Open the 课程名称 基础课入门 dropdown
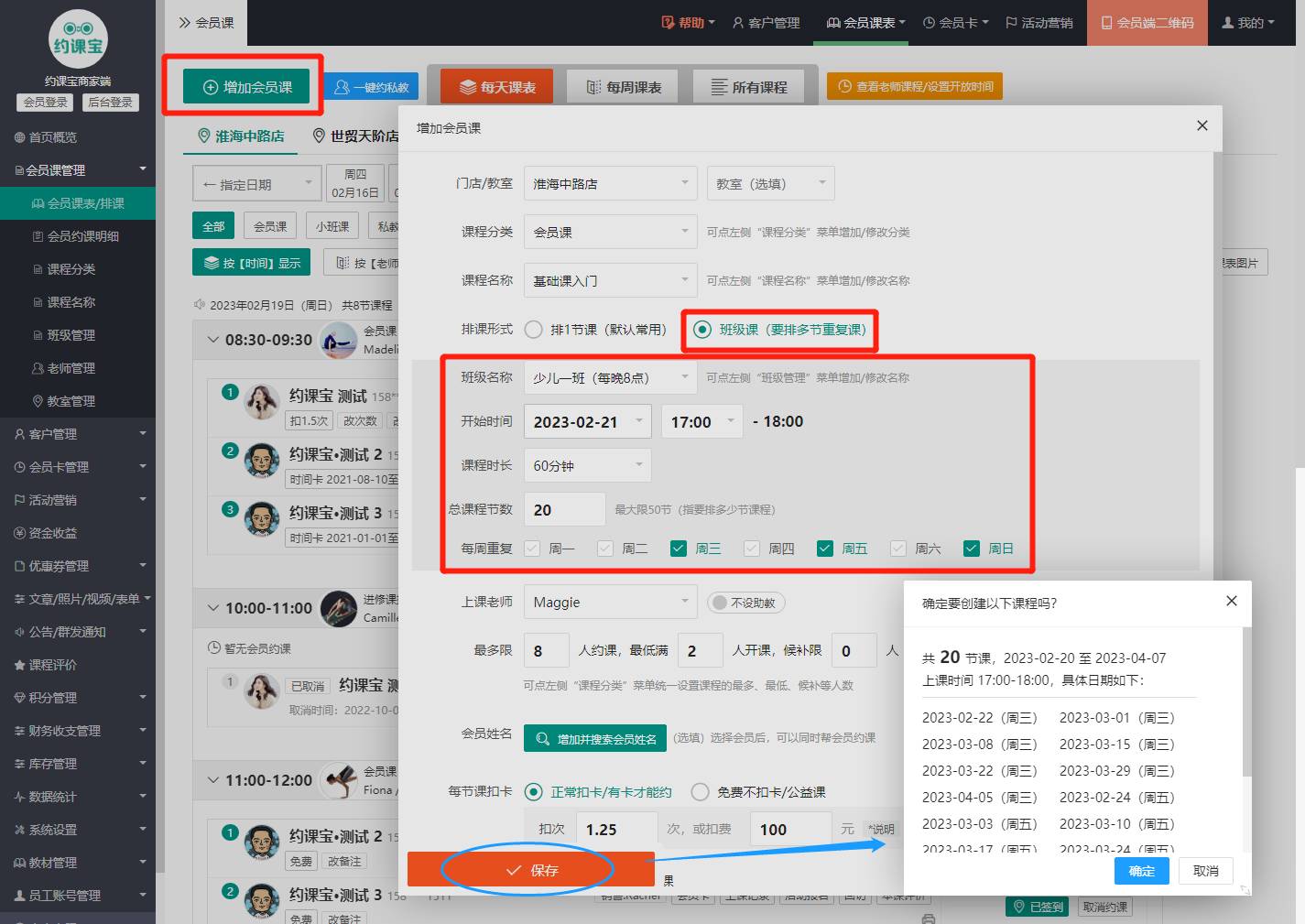 pyautogui.click(x=611, y=280)
